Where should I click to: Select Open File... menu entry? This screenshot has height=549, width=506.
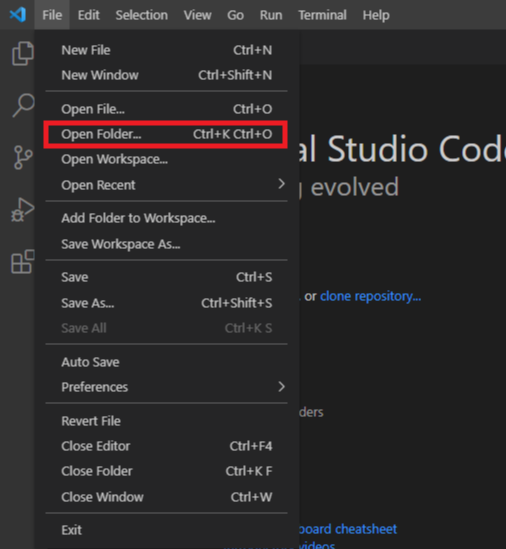pos(166,109)
